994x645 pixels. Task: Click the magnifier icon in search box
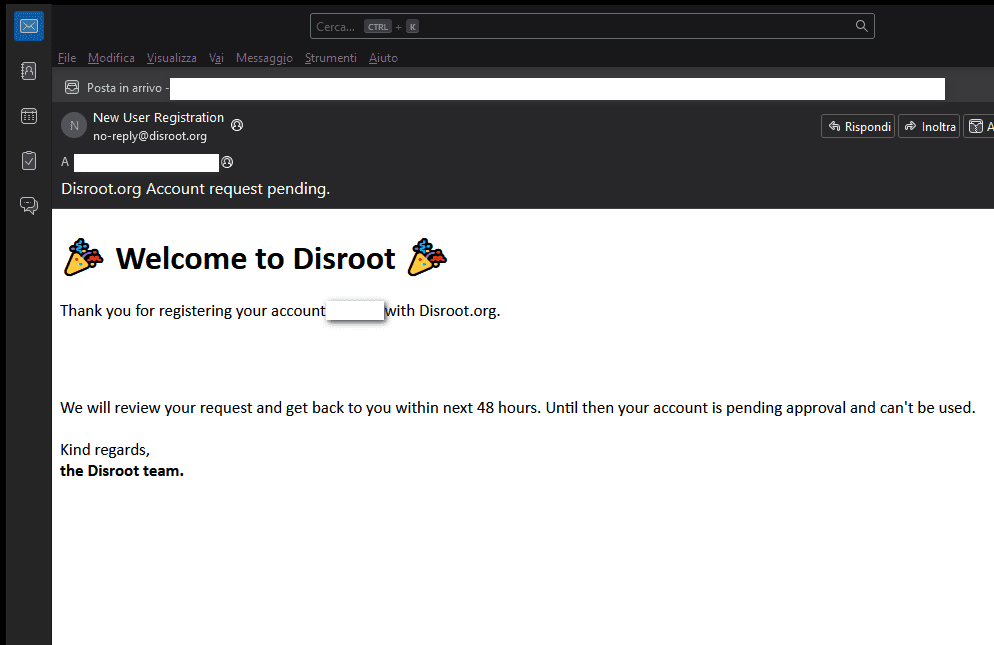pyautogui.click(x=862, y=26)
